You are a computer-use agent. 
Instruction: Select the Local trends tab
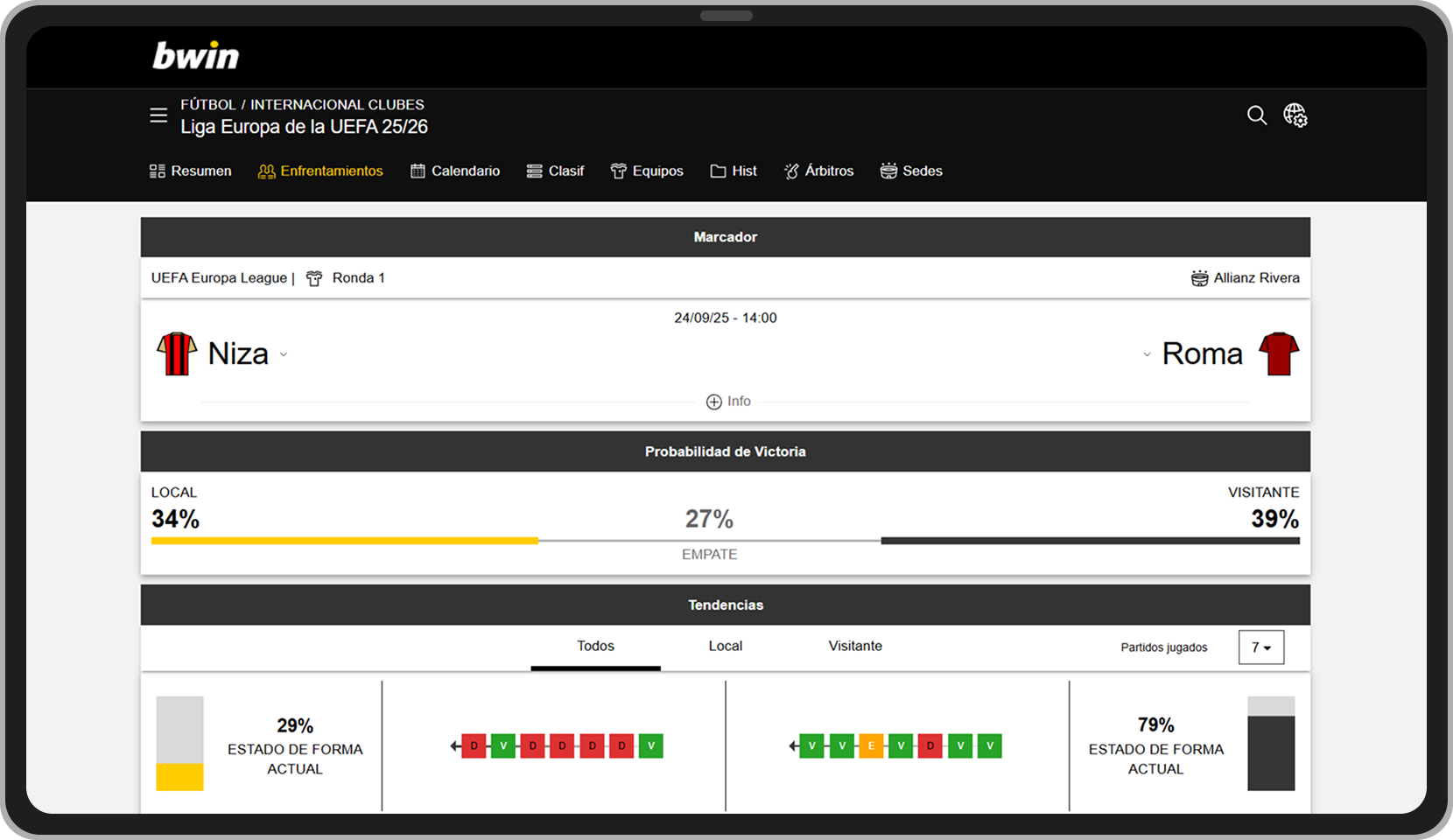pos(726,647)
